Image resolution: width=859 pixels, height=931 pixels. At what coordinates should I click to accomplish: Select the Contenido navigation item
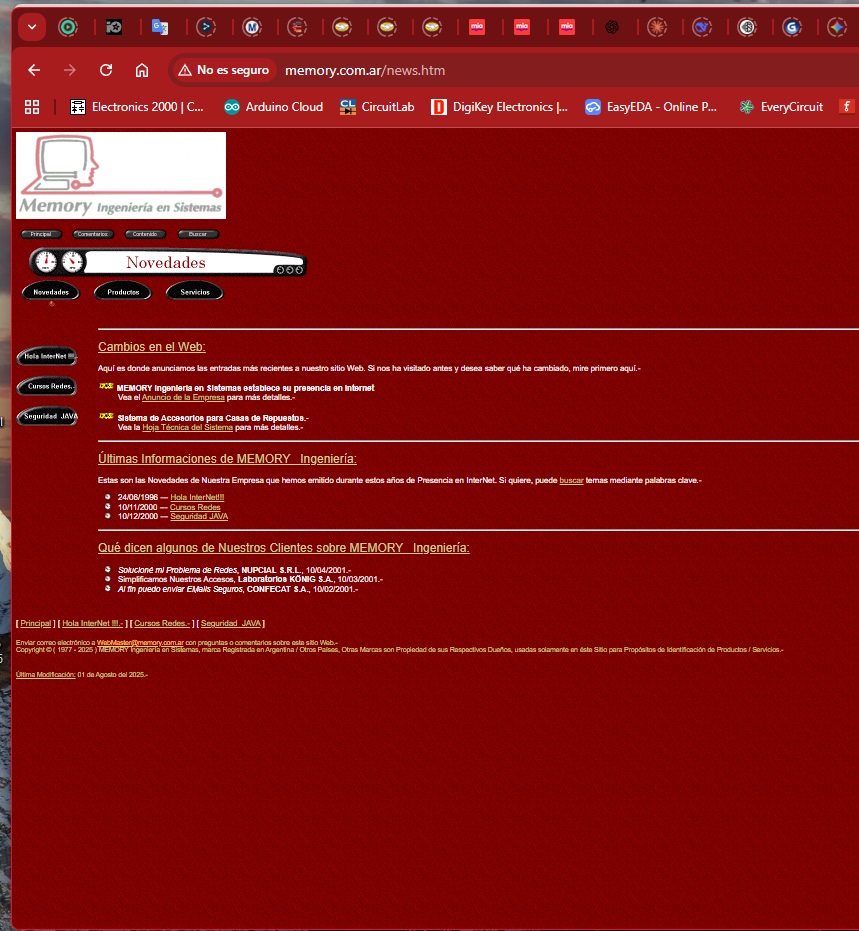(x=145, y=233)
